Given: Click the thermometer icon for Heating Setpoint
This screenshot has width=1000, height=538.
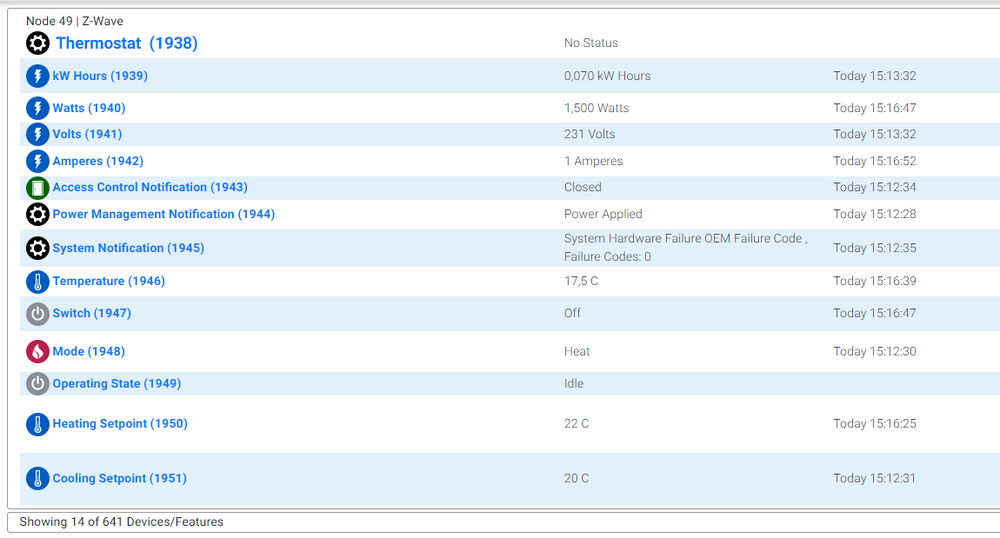Looking at the screenshot, I should coord(37,424).
